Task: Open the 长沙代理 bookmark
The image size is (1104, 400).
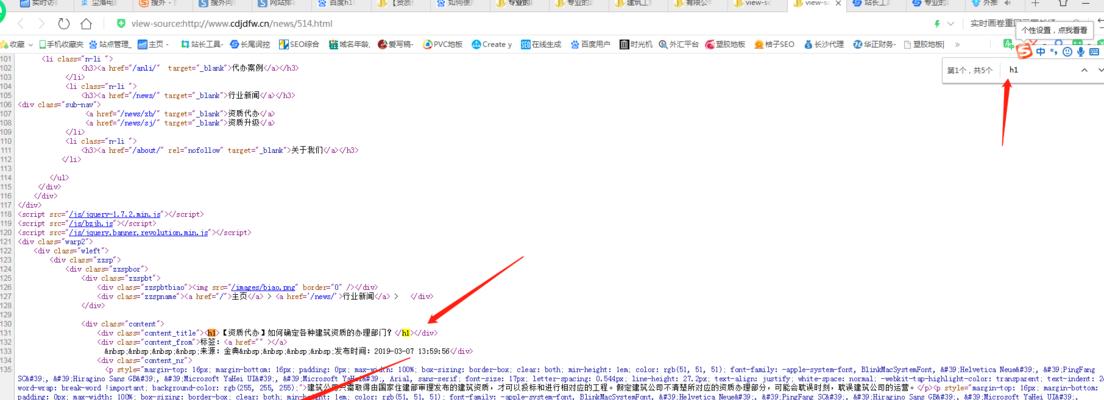Action: (824, 44)
